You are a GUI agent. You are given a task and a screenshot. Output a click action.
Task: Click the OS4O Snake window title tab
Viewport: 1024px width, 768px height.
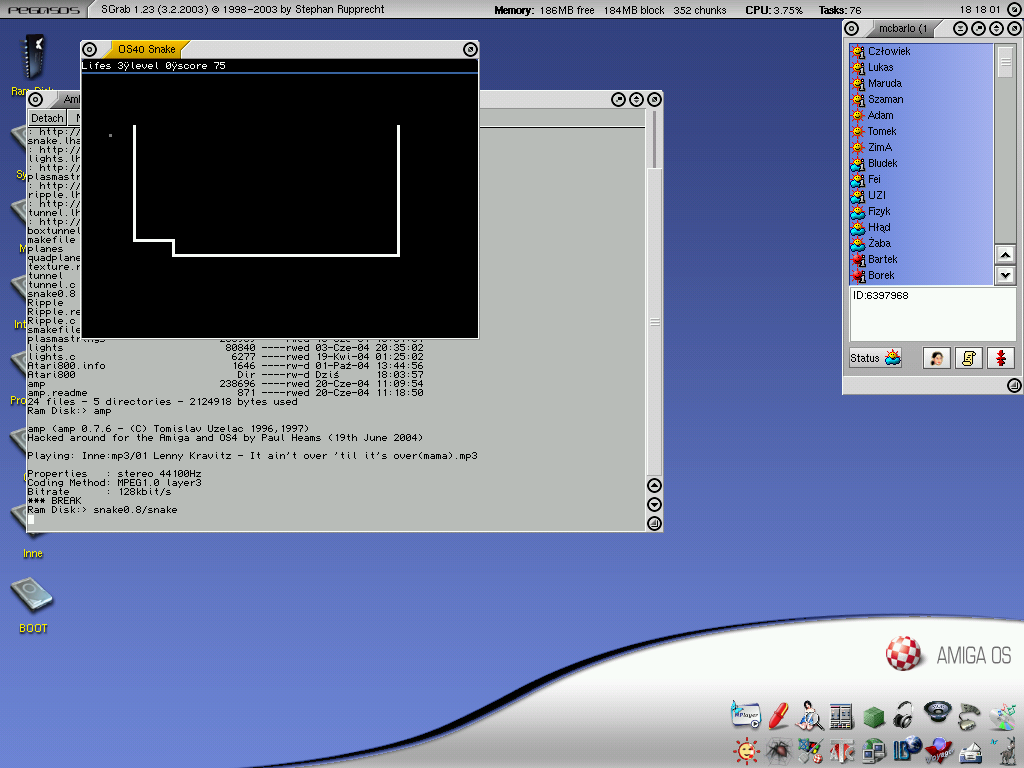147,50
